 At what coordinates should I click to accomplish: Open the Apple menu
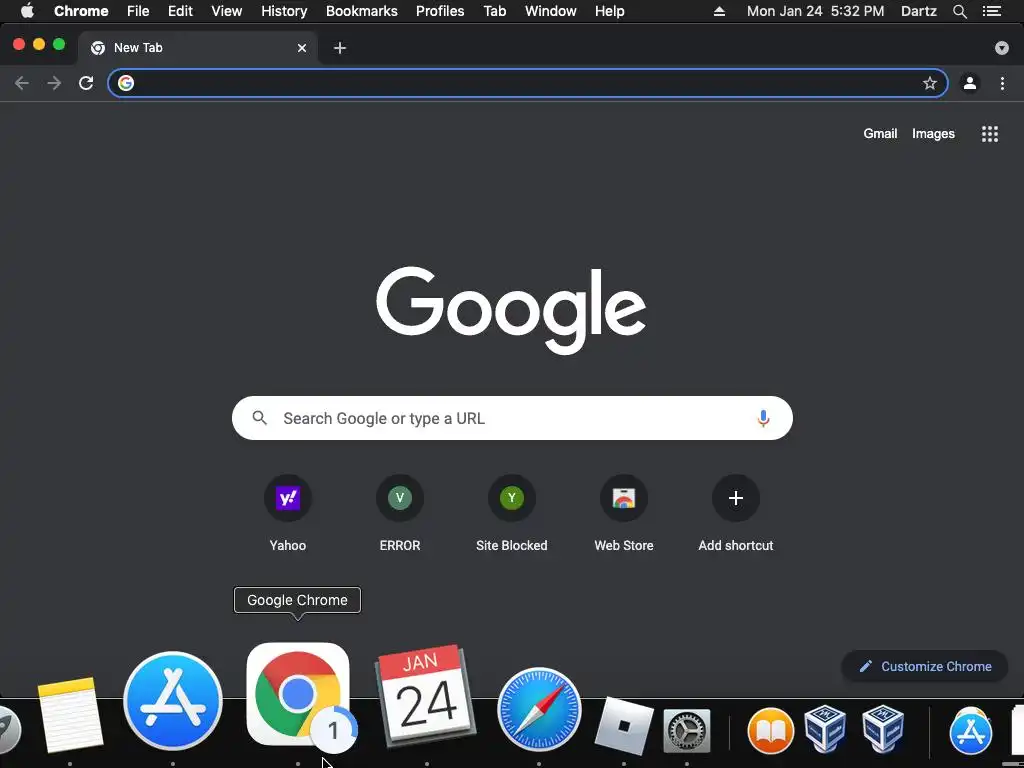27,11
